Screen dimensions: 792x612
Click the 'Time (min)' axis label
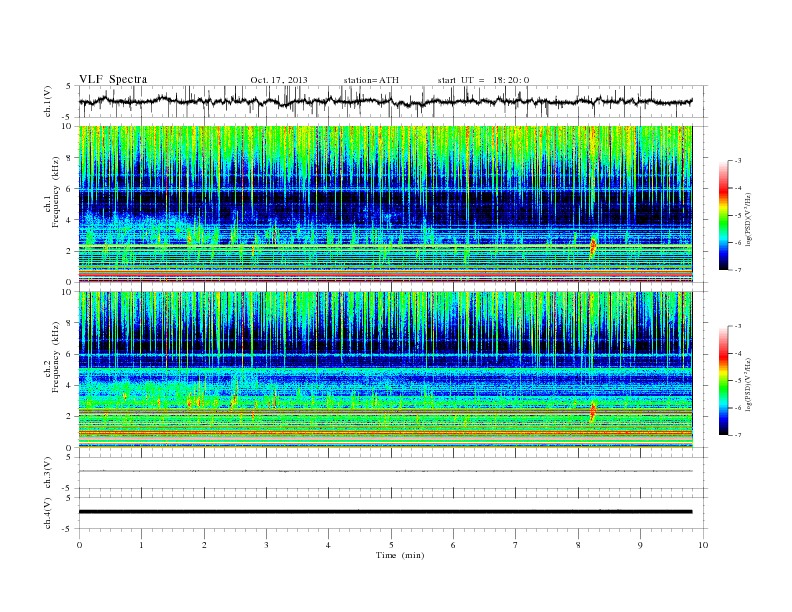(x=400, y=555)
